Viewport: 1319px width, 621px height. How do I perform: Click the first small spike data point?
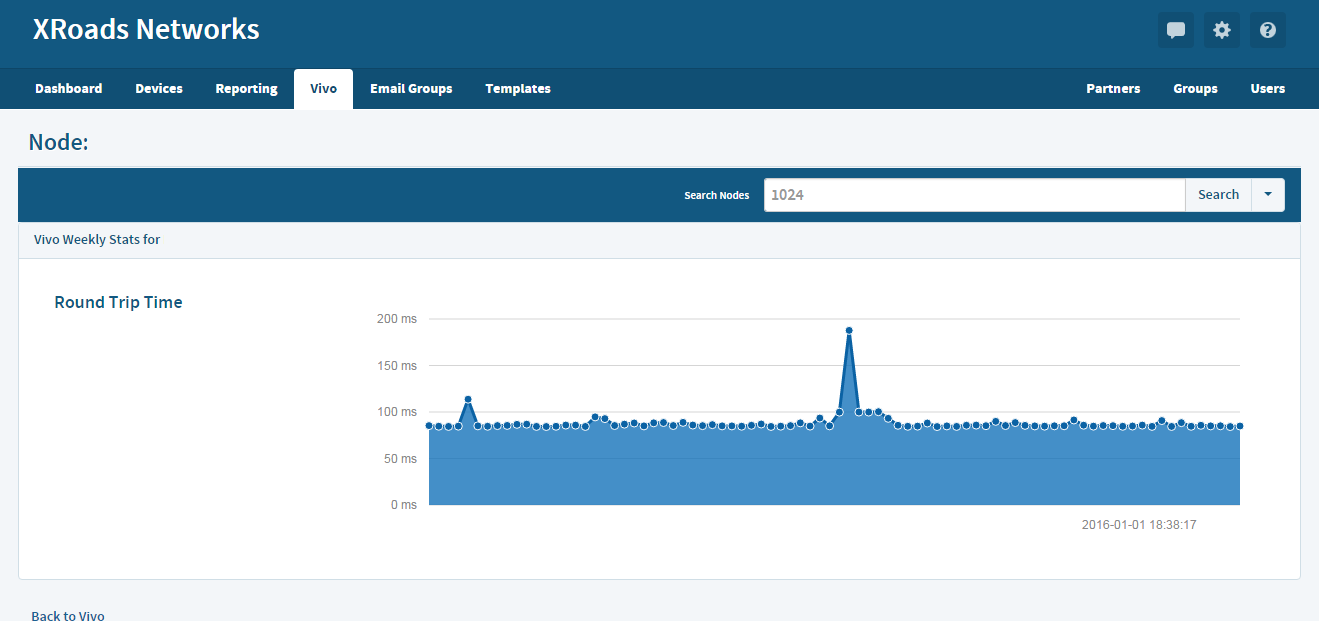pos(468,399)
